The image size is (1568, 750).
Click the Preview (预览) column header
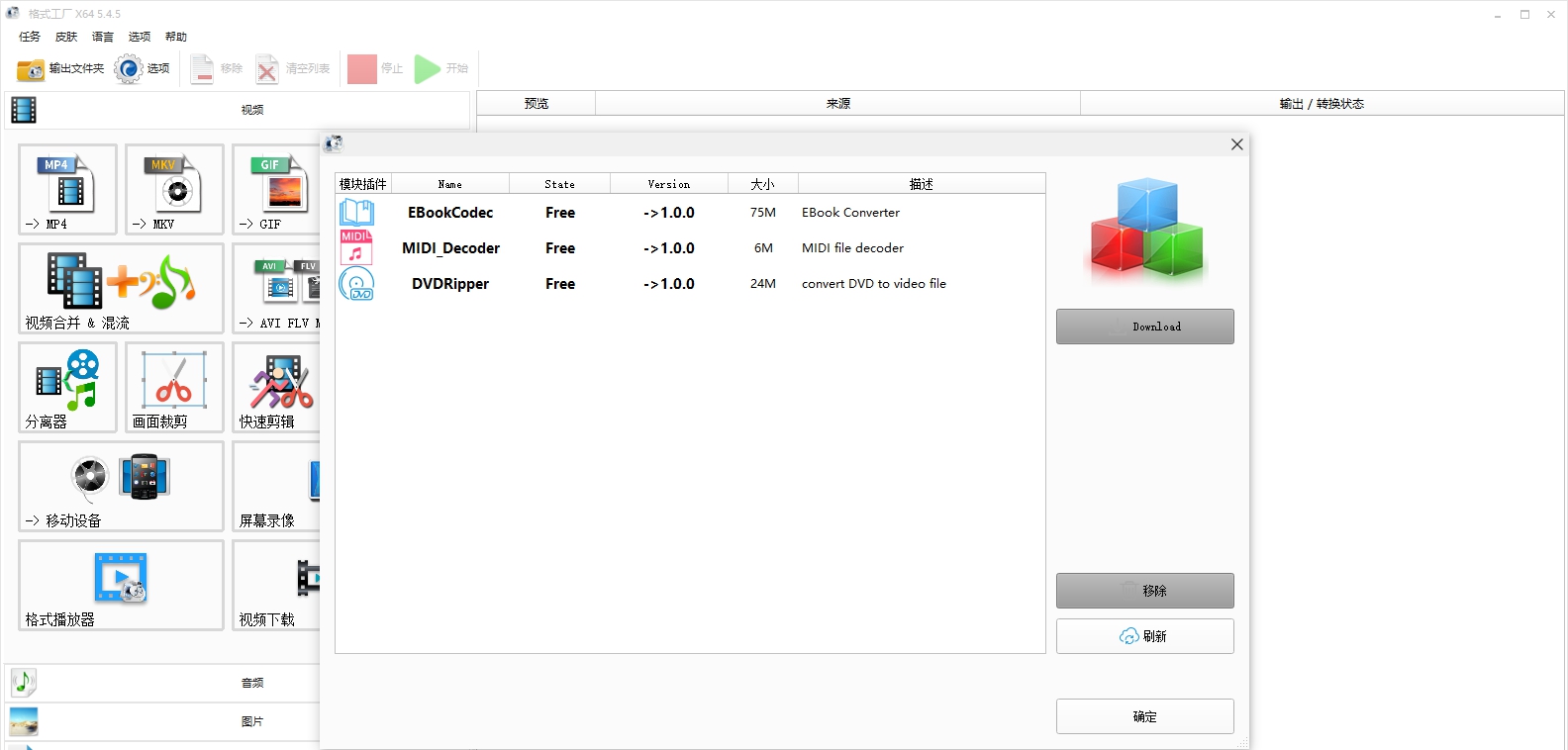pos(537,104)
